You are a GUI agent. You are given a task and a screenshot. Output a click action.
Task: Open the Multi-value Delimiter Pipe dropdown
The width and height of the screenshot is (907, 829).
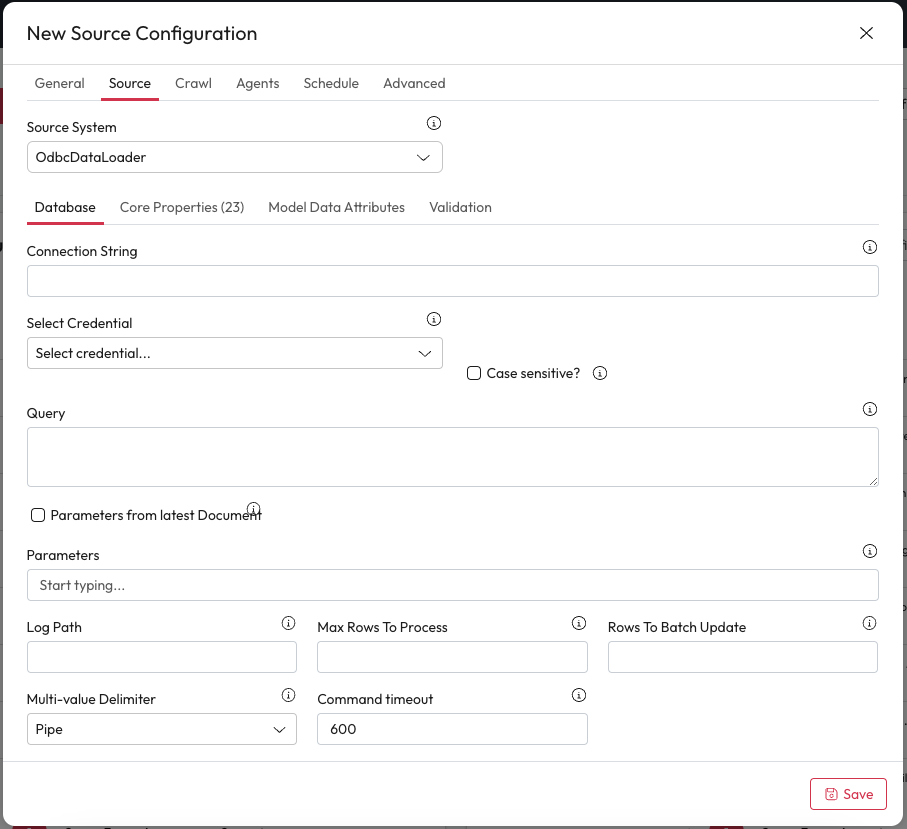pyautogui.click(x=161, y=729)
